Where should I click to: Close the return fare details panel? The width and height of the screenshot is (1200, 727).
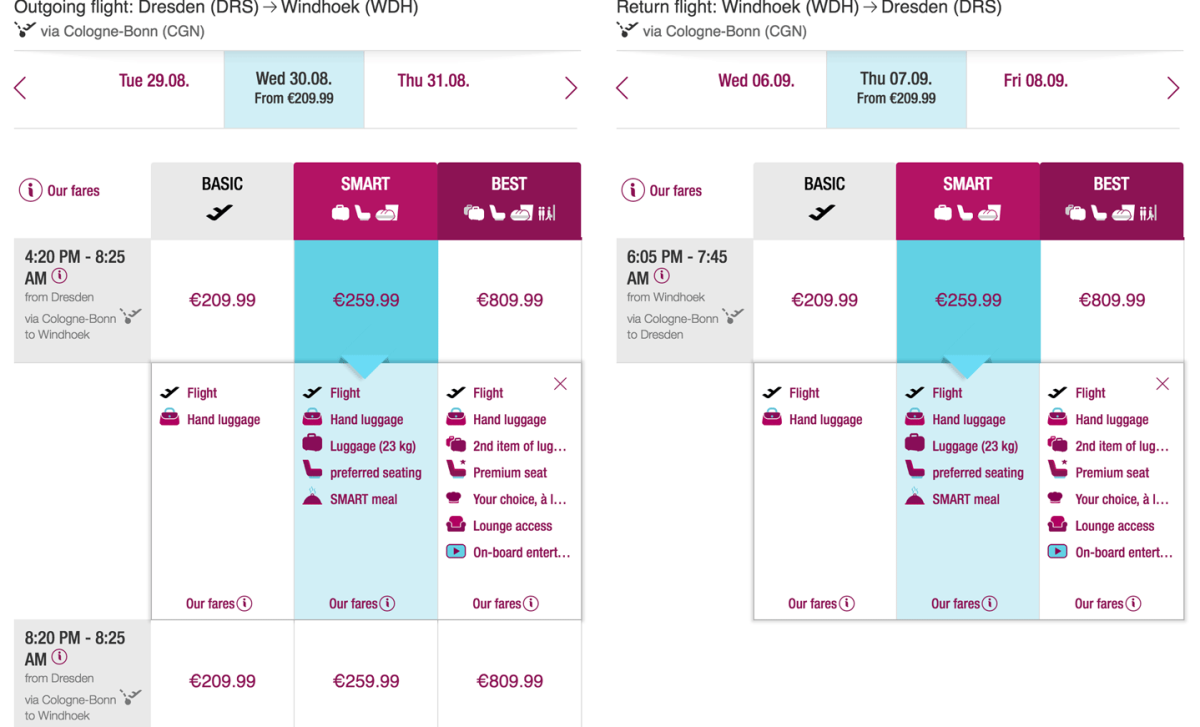click(1162, 384)
